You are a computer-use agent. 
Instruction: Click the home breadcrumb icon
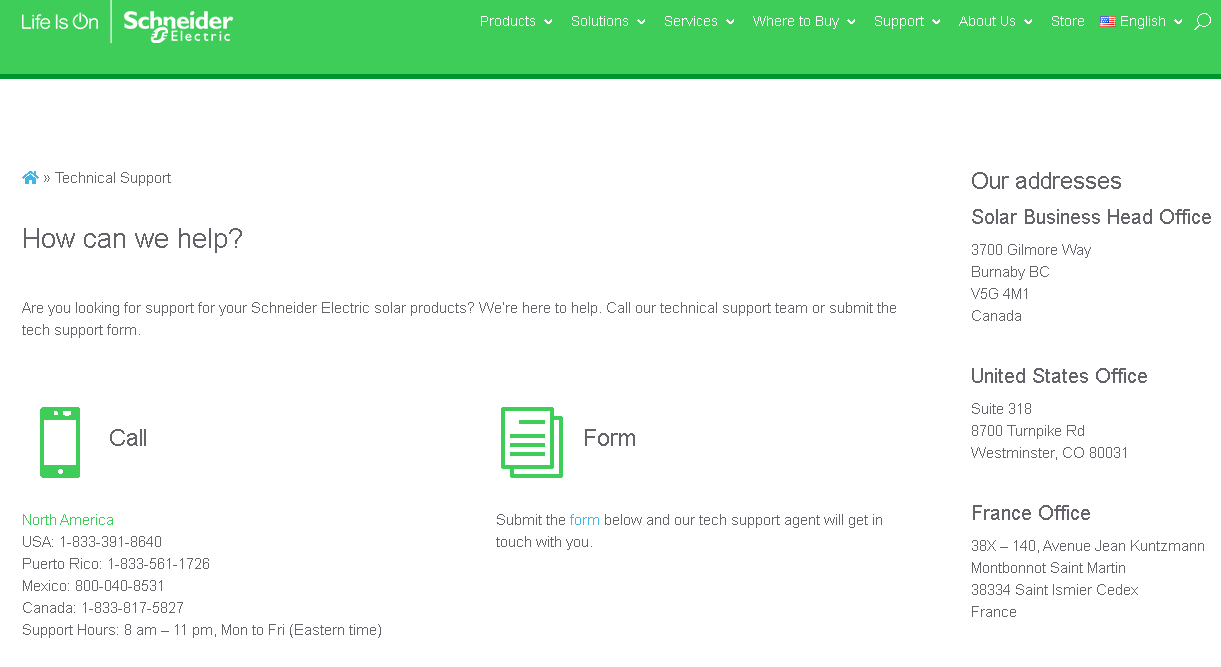pos(30,178)
